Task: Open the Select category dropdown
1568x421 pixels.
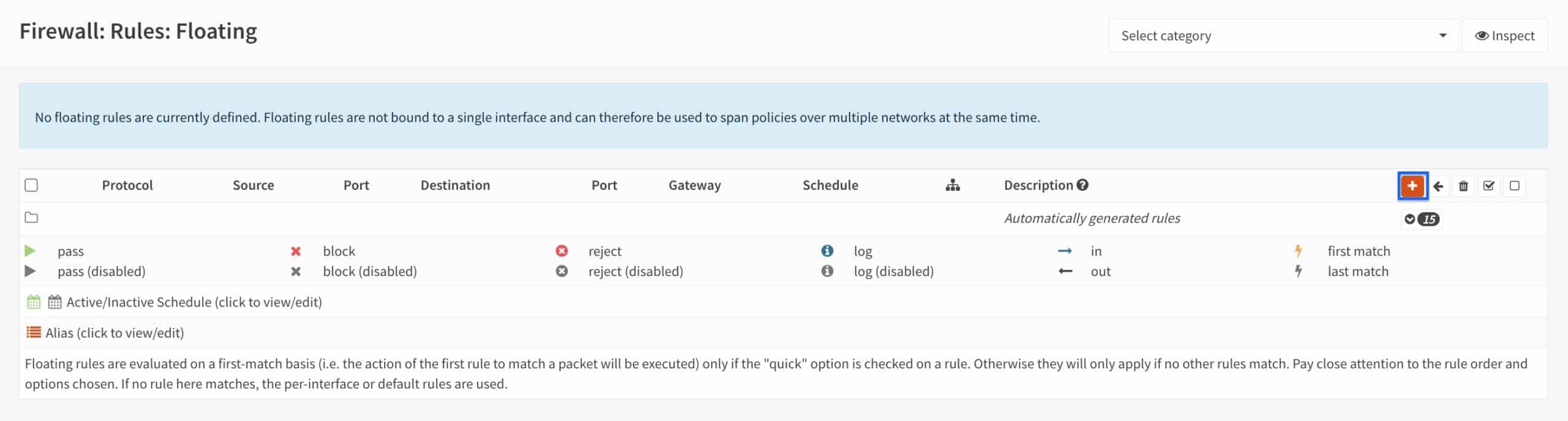Action: [1283, 35]
